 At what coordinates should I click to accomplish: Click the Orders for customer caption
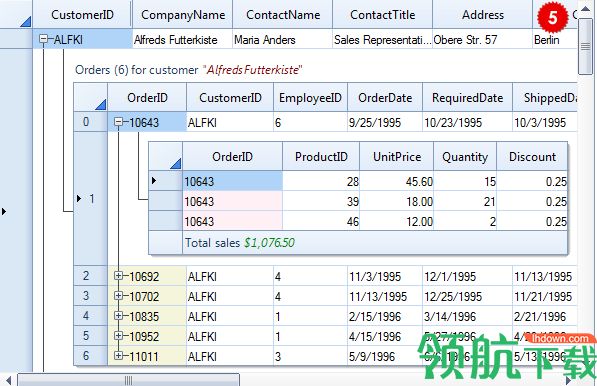tap(188, 70)
